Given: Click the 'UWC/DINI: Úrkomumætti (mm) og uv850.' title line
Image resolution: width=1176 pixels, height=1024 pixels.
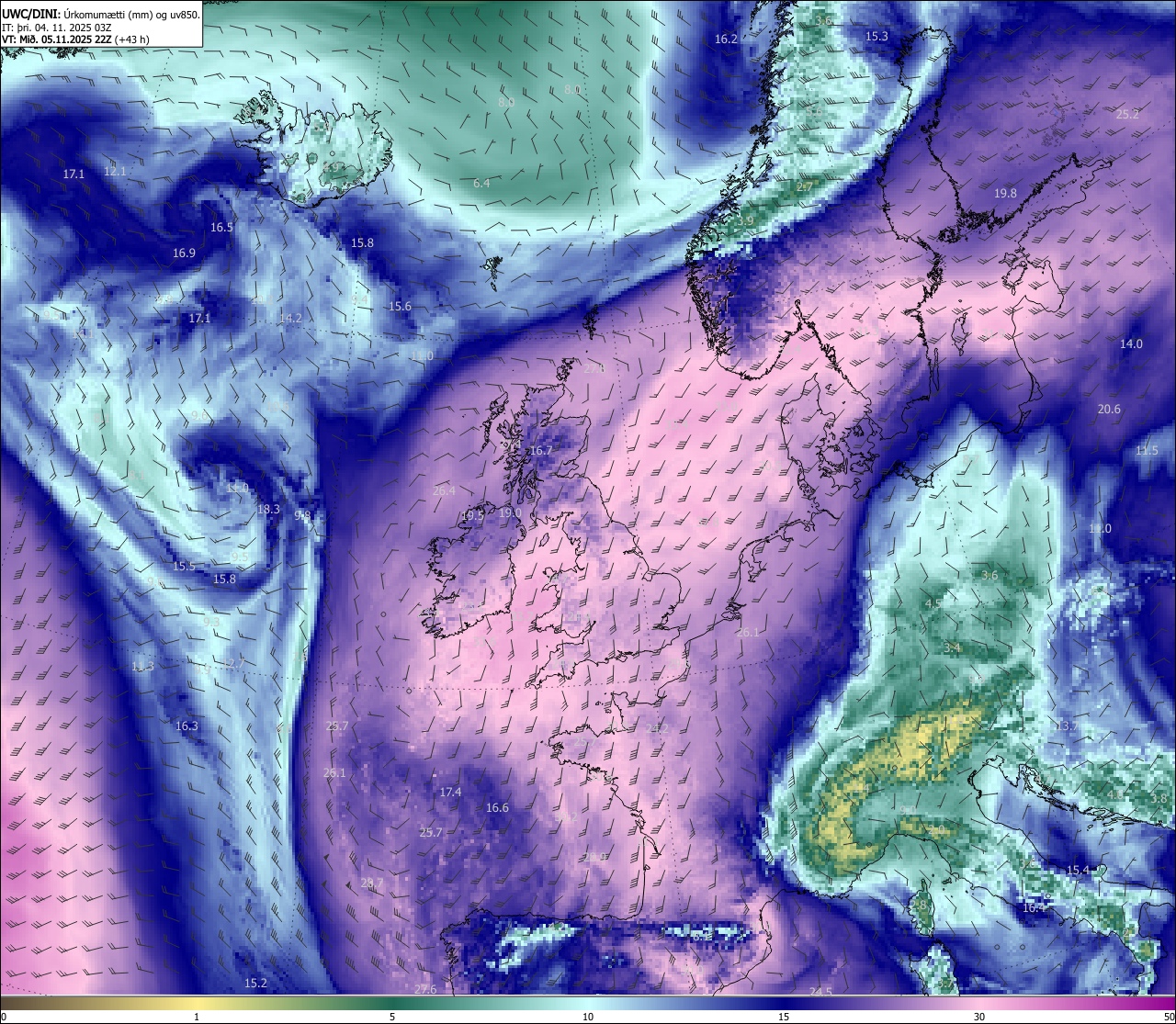Looking at the screenshot, I should [x=101, y=14].
